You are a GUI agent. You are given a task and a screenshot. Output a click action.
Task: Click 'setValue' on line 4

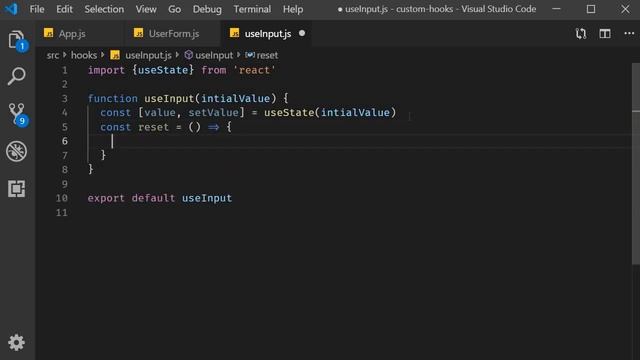tap(213, 113)
